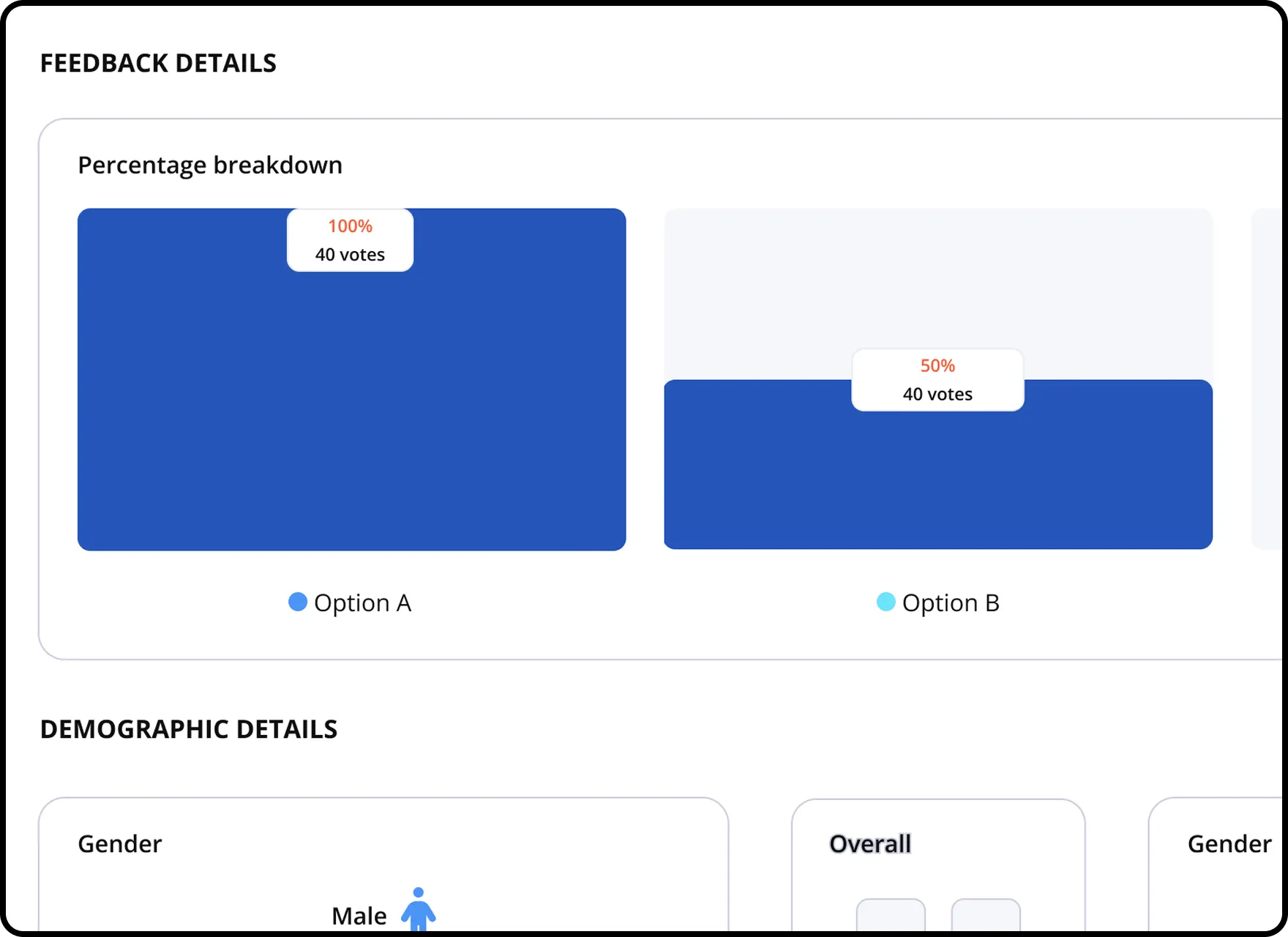Select the Option B legend label
1288x937 pixels.
[951, 602]
